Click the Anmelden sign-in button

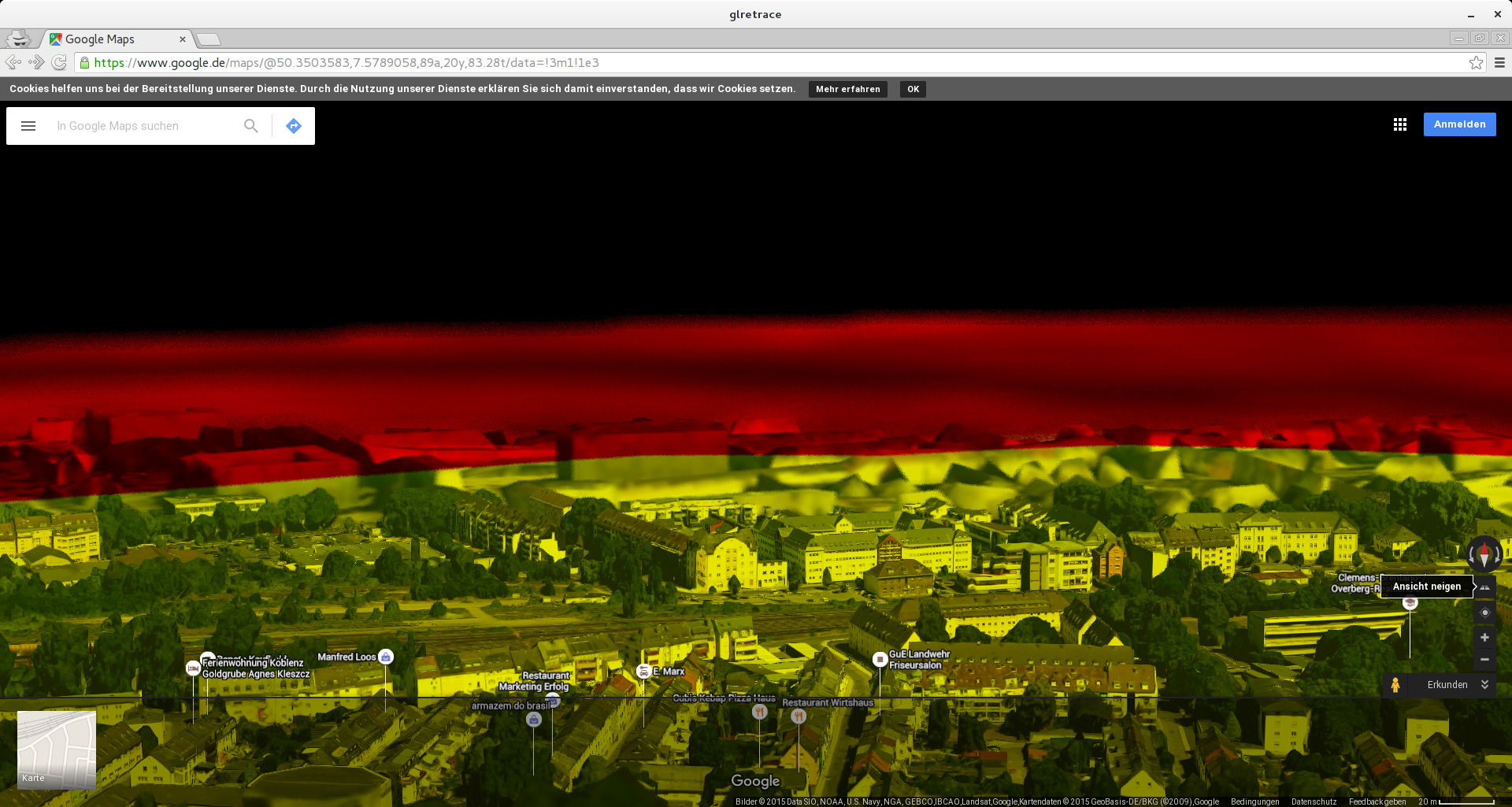point(1459,124)
